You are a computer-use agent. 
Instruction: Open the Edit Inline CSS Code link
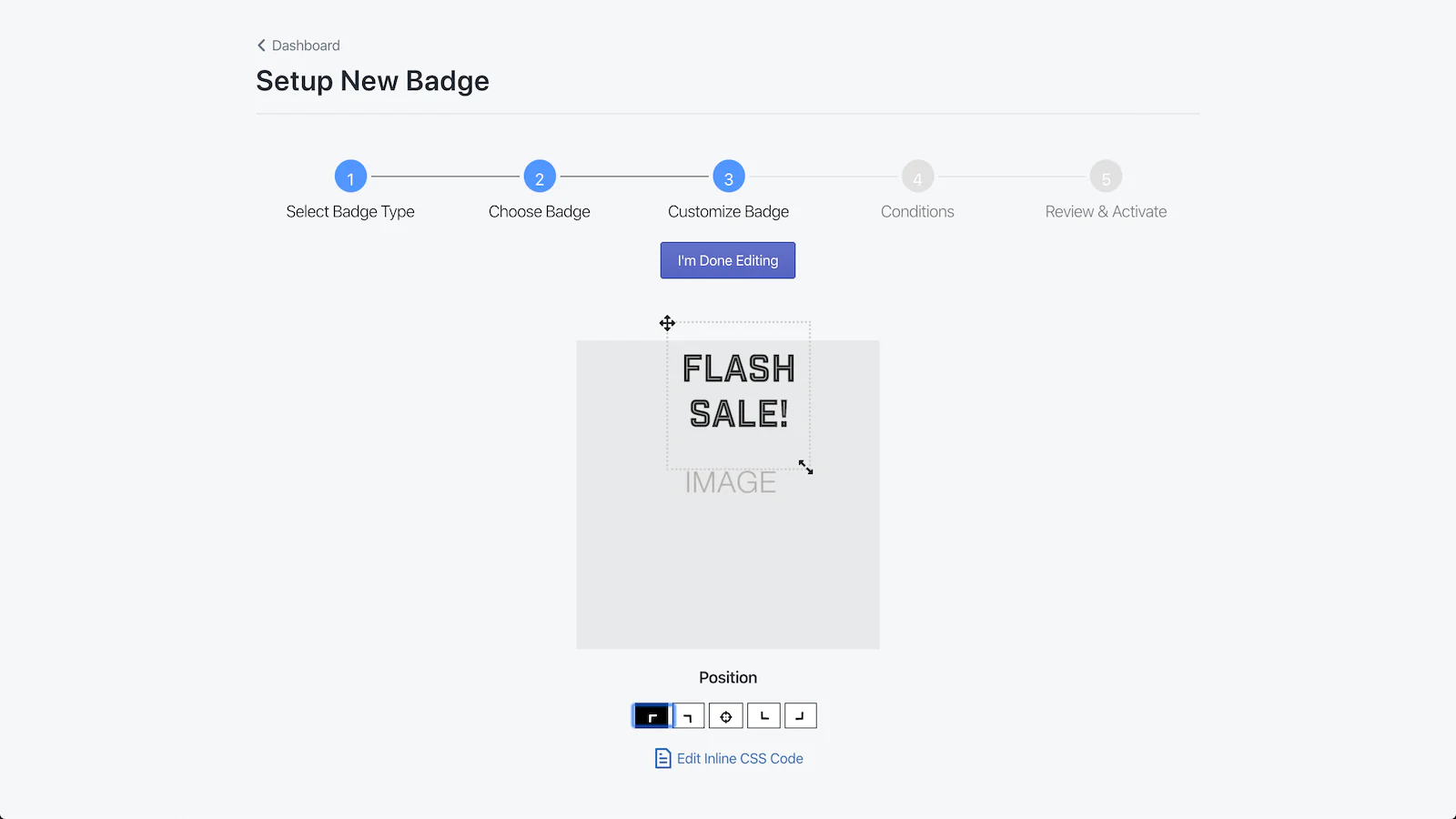tap(740, 758)
